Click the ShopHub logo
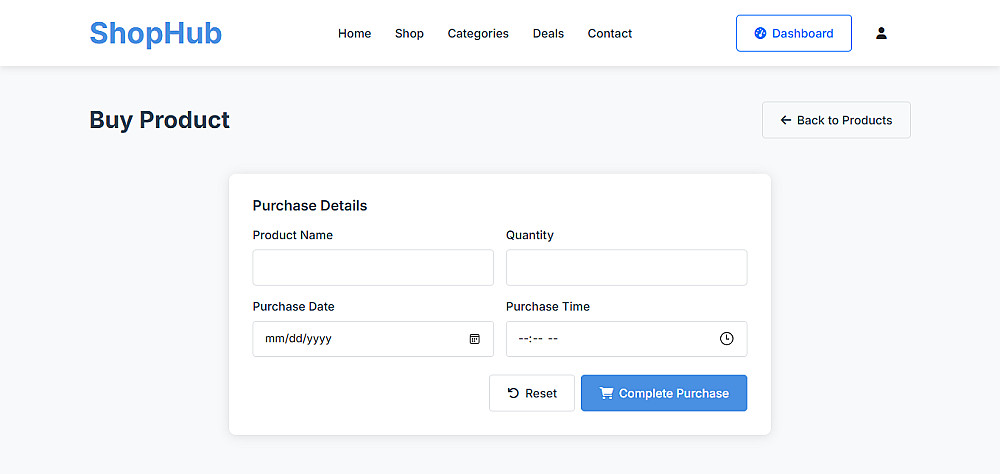This screenshot has width=1000, height=474. point(156,33)
